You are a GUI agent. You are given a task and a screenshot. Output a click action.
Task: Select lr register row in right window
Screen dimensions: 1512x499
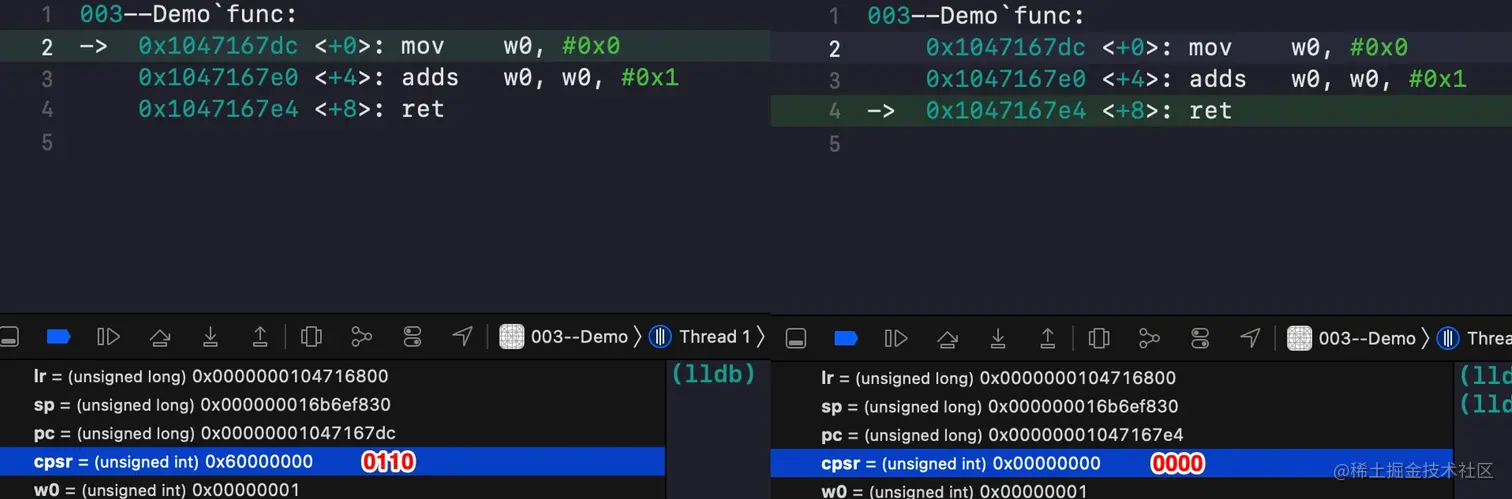[x=1112, y=378]
